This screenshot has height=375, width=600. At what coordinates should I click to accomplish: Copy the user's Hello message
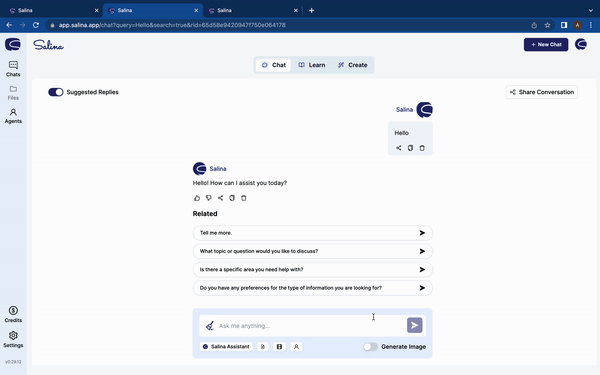[x=410, y=148]
